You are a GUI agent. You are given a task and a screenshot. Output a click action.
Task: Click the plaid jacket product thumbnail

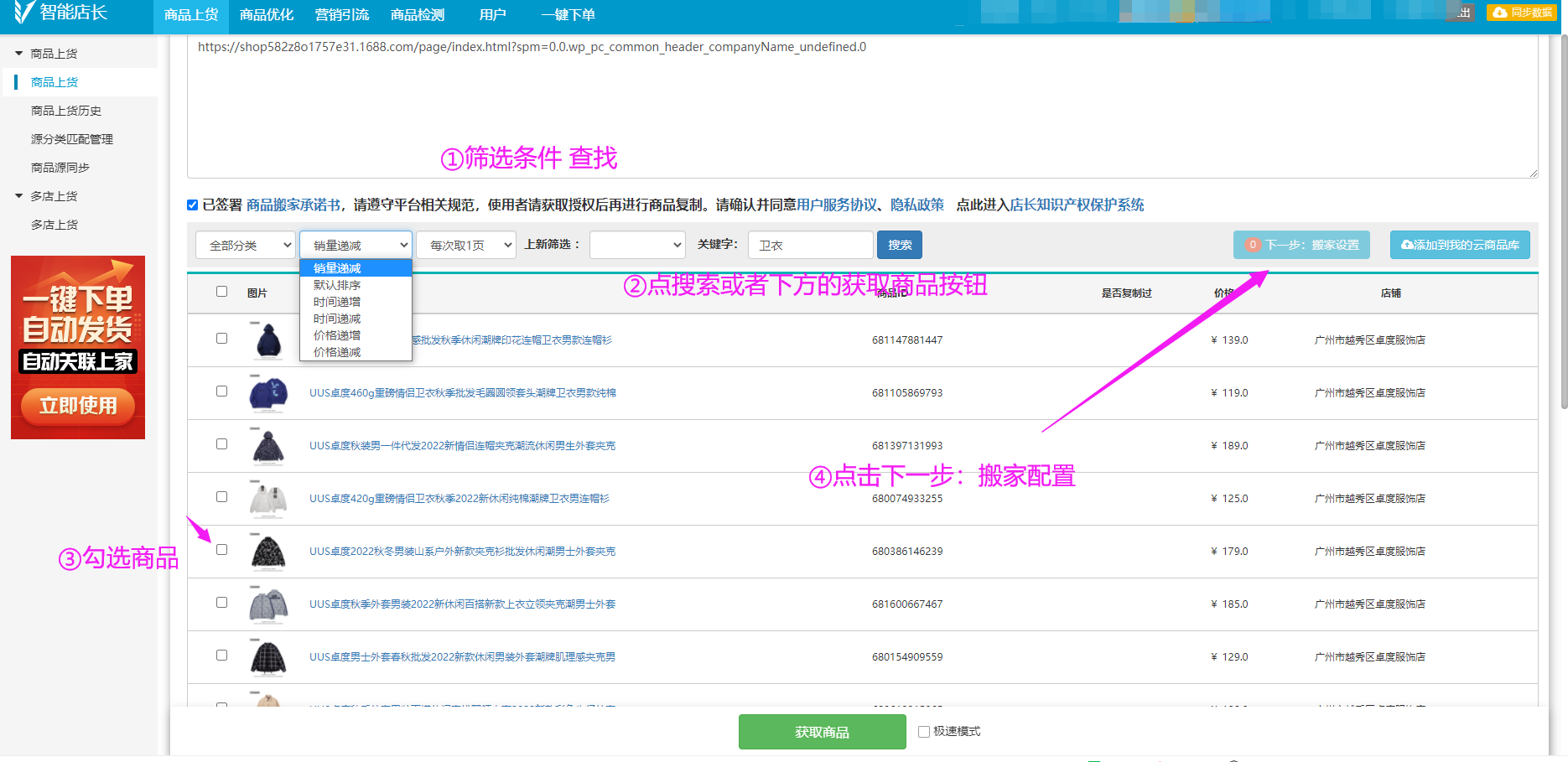click(x=268, y=657)
